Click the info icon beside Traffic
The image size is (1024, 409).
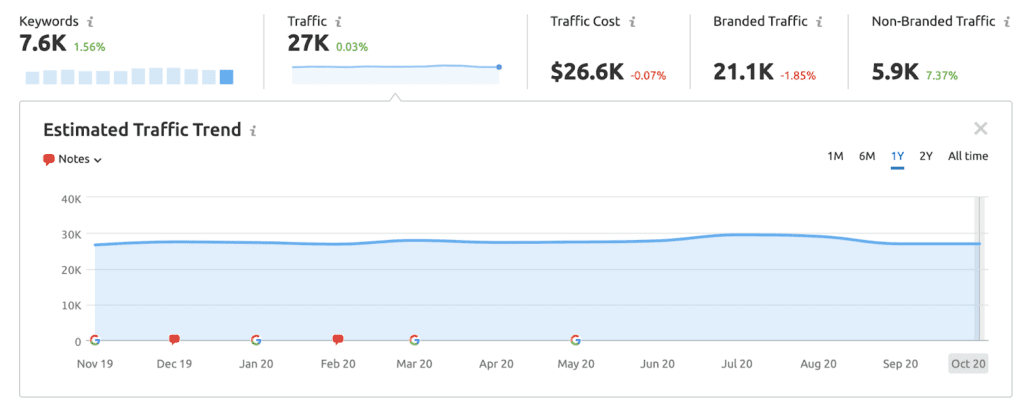(x=338, y=22)
